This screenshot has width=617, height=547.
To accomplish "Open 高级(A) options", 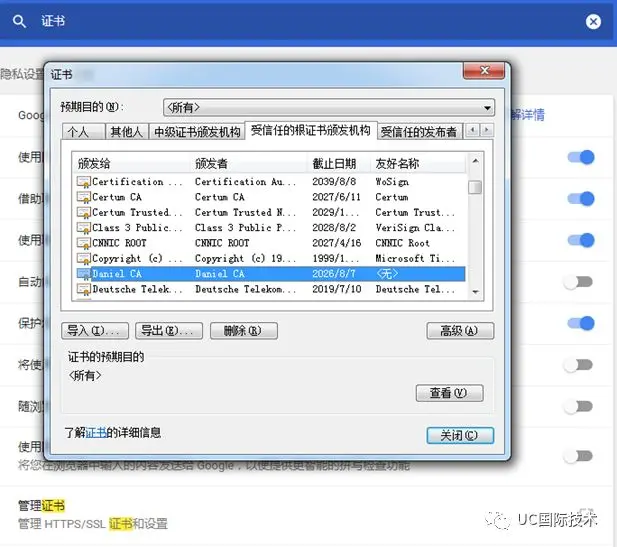I will tap(460, 331).
